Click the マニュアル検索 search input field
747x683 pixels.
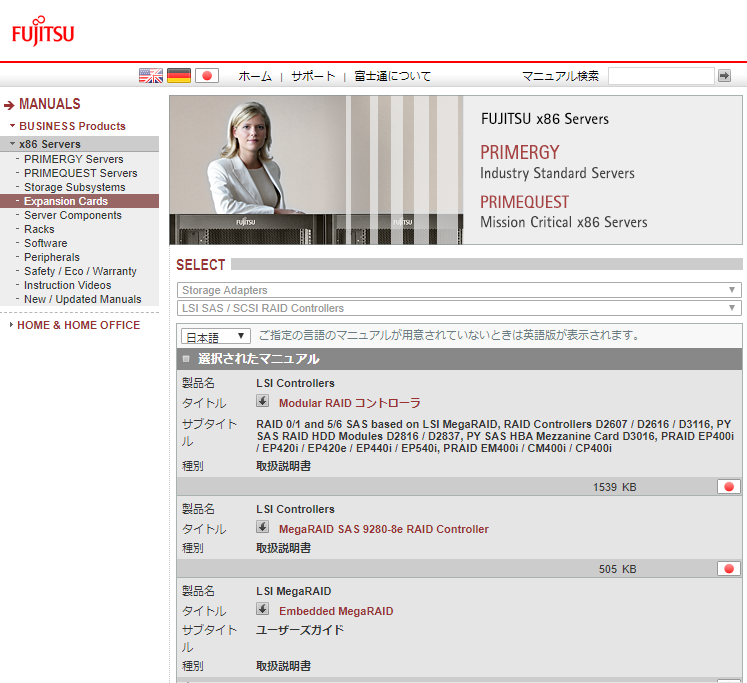tap(661, 76)
